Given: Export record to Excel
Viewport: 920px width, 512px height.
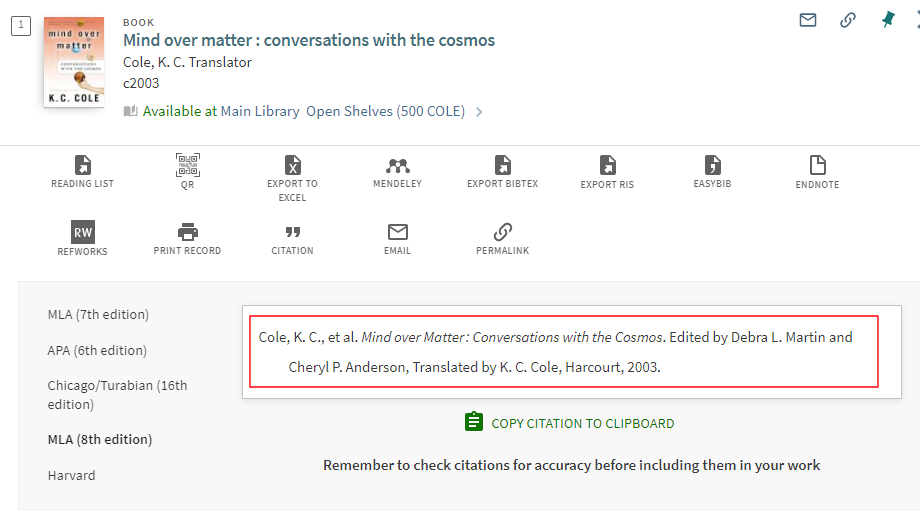Looking at the screenshot, I should click(292, 166).
